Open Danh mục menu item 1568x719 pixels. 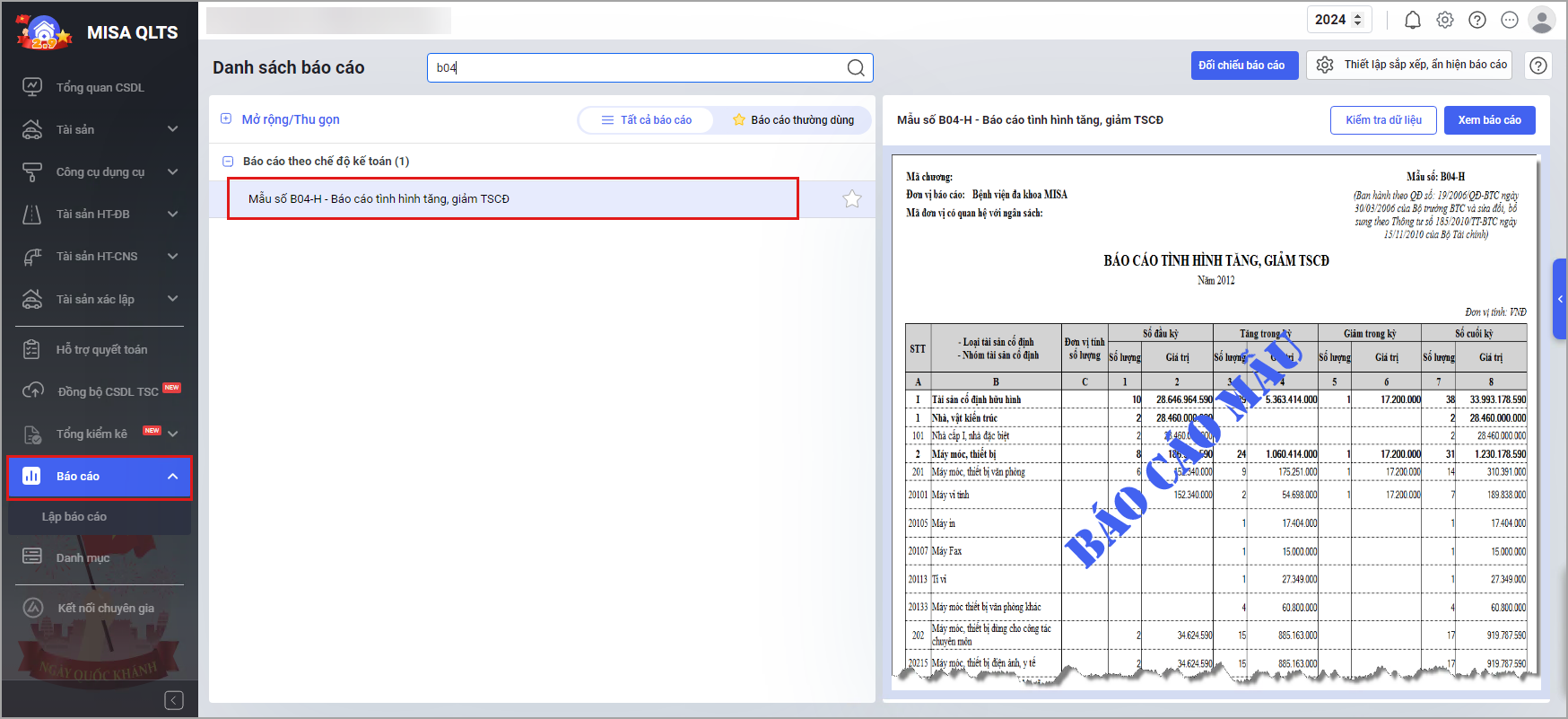(100, 557)
